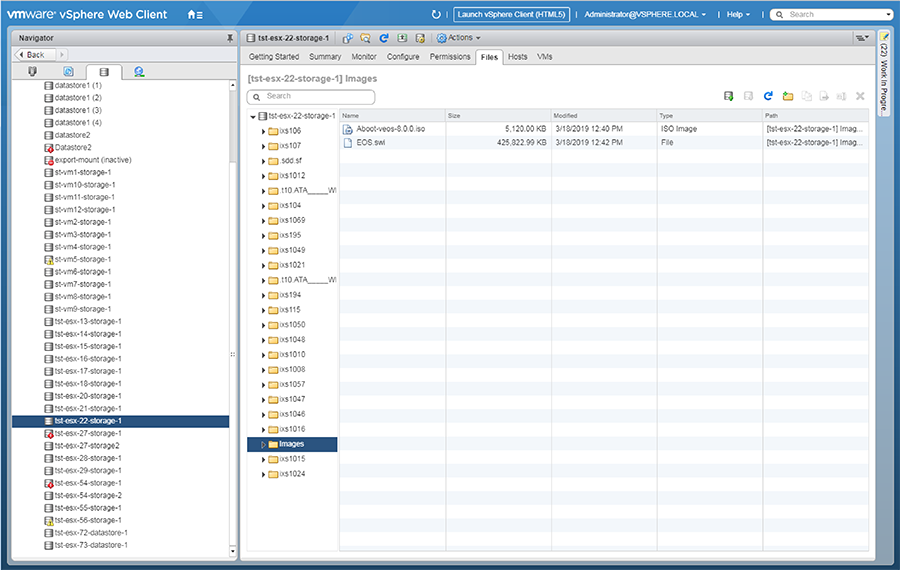Click the datastore file Search field
Image resolution: width=900 pixels, height=570 pixels.
pos(311,96)
